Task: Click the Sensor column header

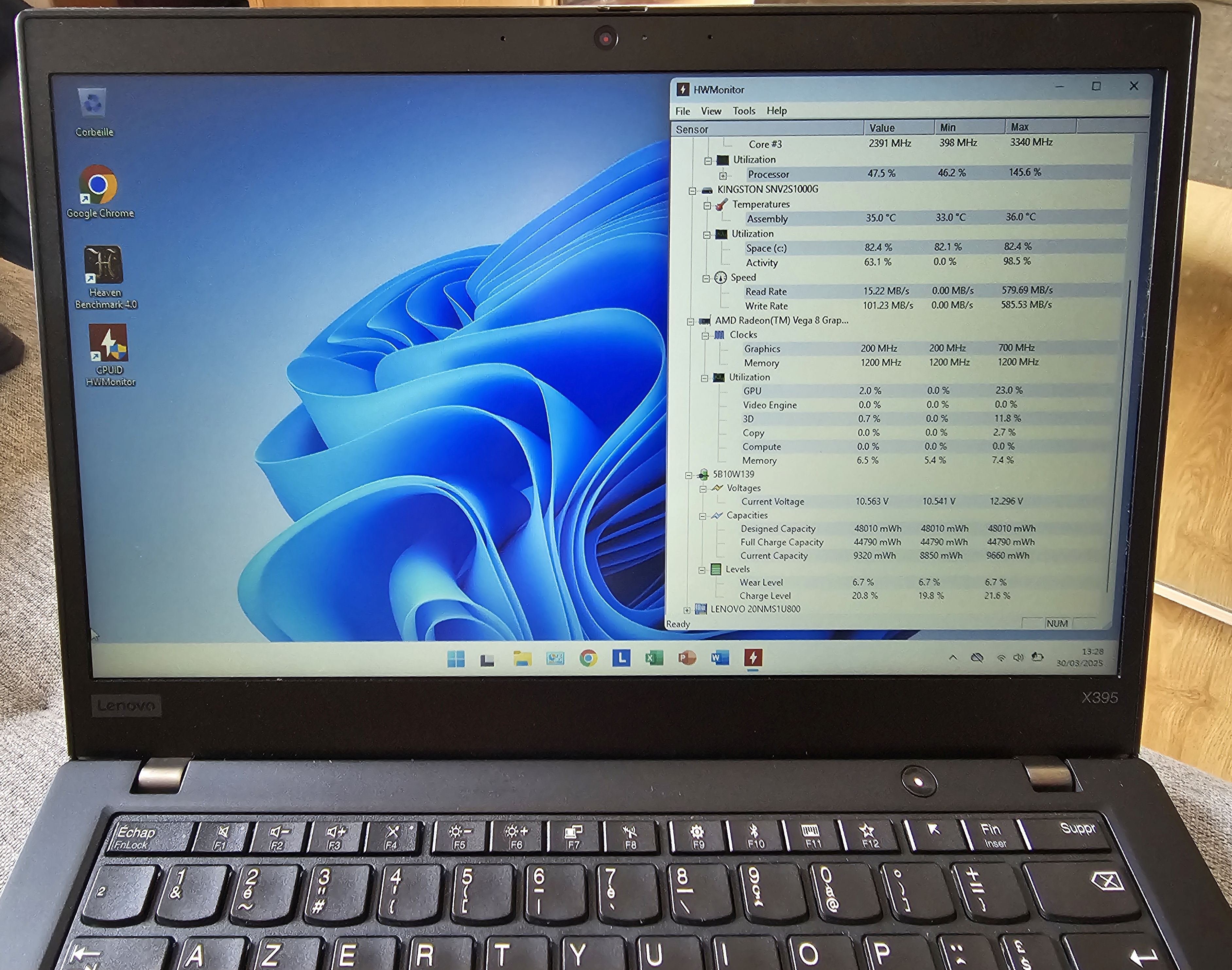Action: pos(768,129)
